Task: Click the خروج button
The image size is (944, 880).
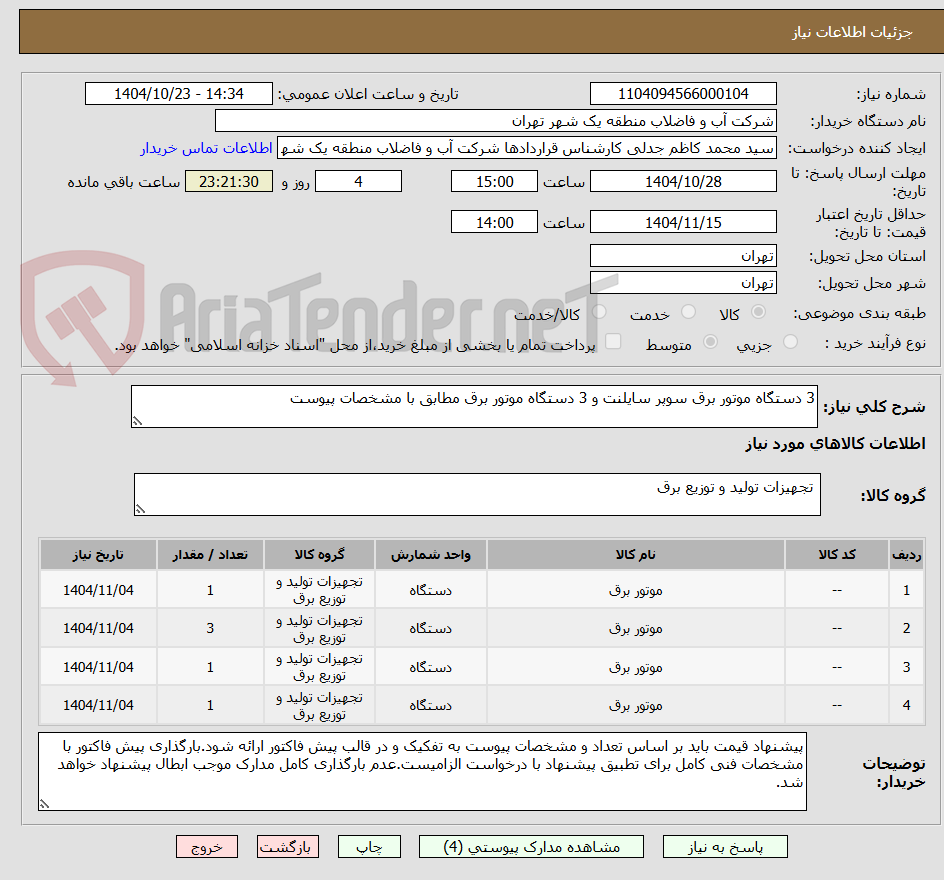Action: click(x=207, y=846)
